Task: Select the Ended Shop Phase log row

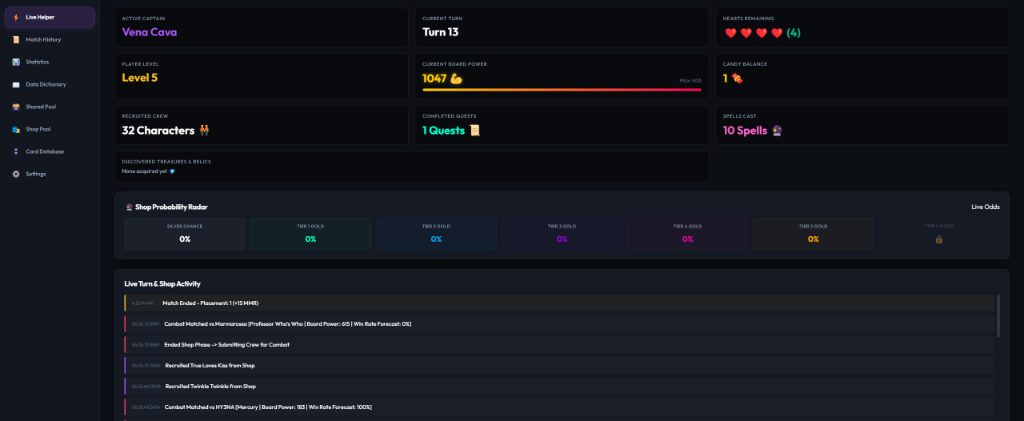Action: point(559,345)
